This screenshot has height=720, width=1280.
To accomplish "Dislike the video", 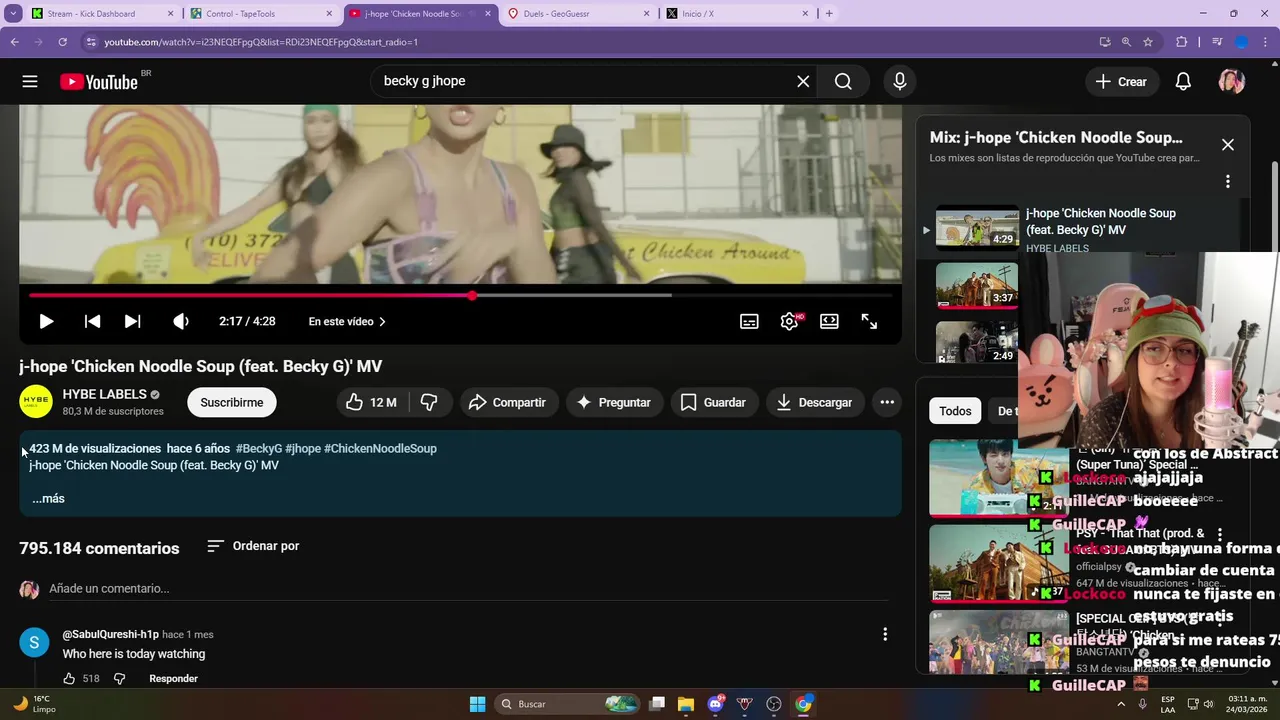I will [429, 402].
